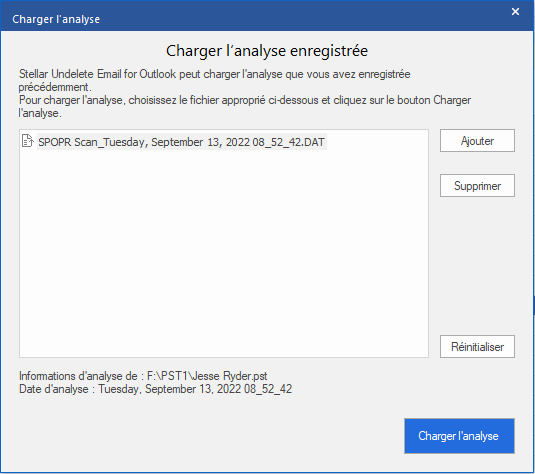
Task: Click the heading Charger l'analyse enregistrée
Action: (x=267, y=51)
